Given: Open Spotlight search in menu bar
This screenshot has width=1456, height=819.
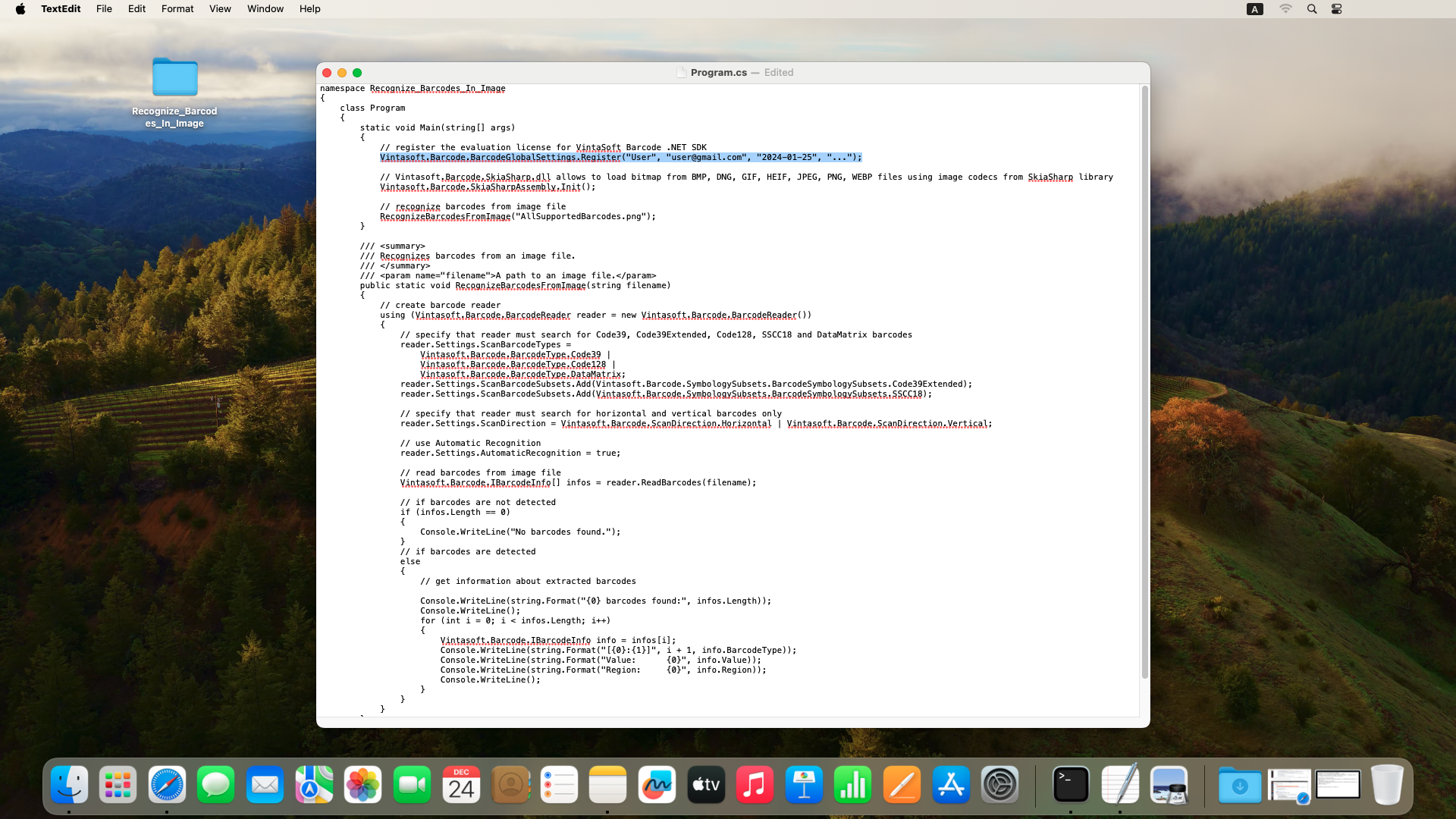Looking at the screenshot, I should click(1312, 9).
